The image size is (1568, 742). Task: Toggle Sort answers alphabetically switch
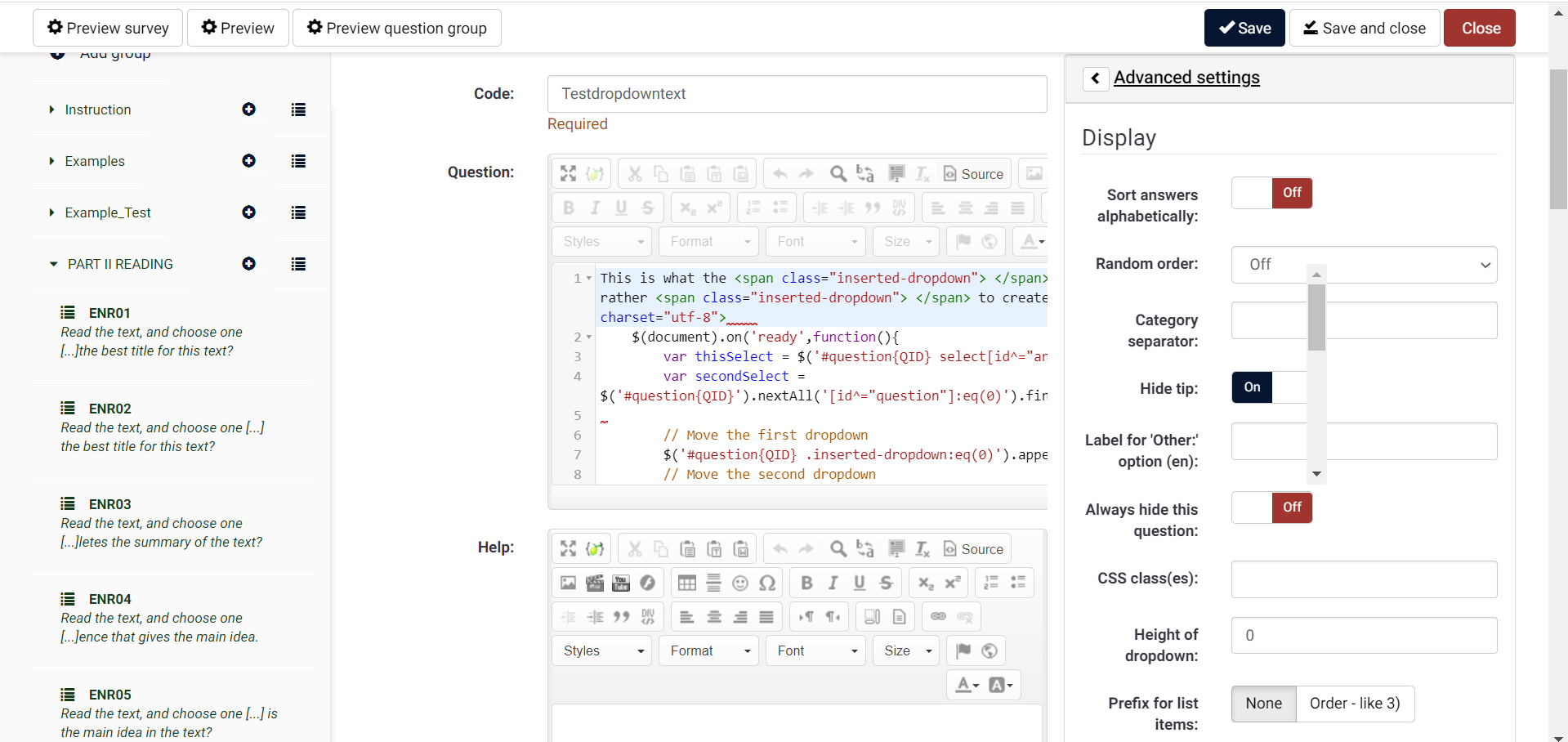click(1271, 193)
